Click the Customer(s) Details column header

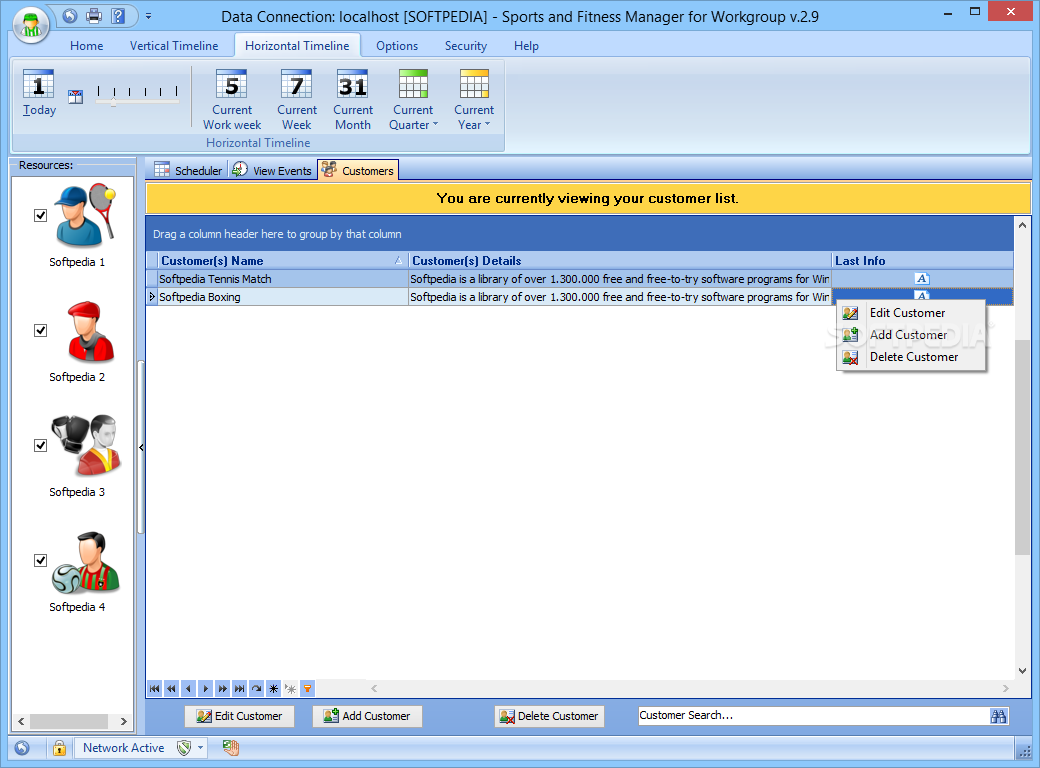point(619,261)
